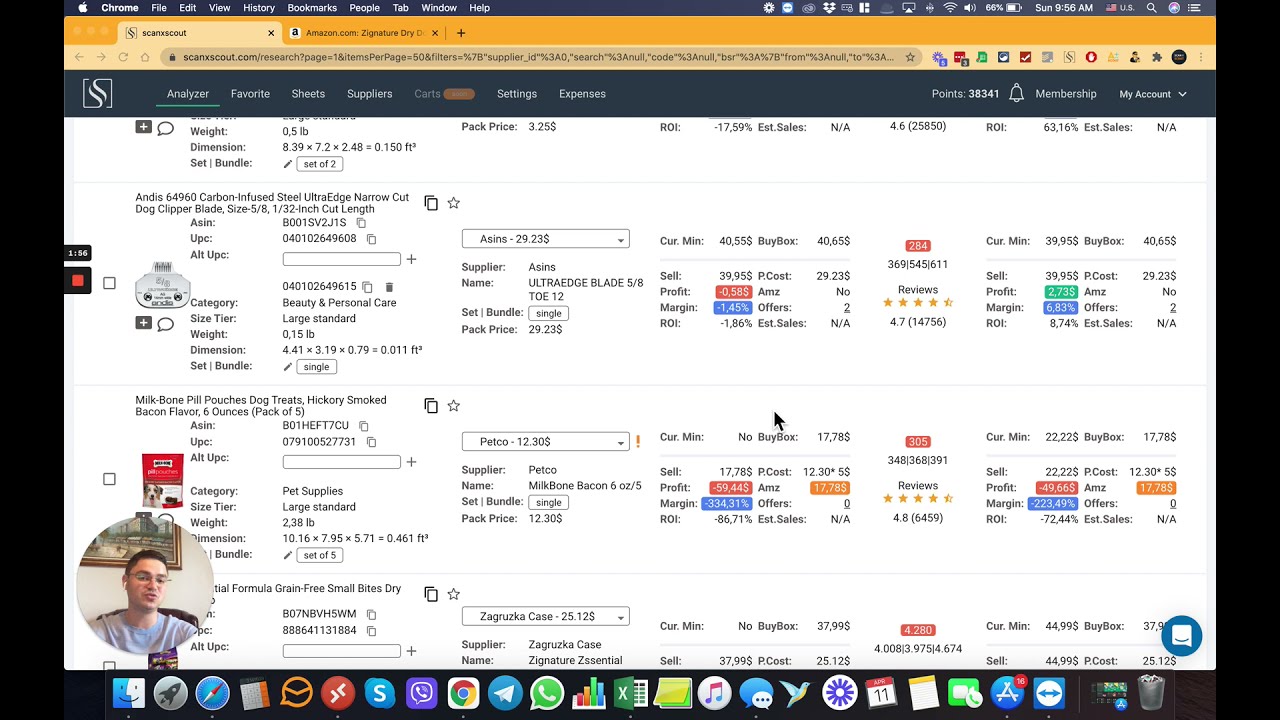The height and width of the screenshot is (720, 1280).
Task: Click the single bundle button in Andis details
Action: point(316,367)
